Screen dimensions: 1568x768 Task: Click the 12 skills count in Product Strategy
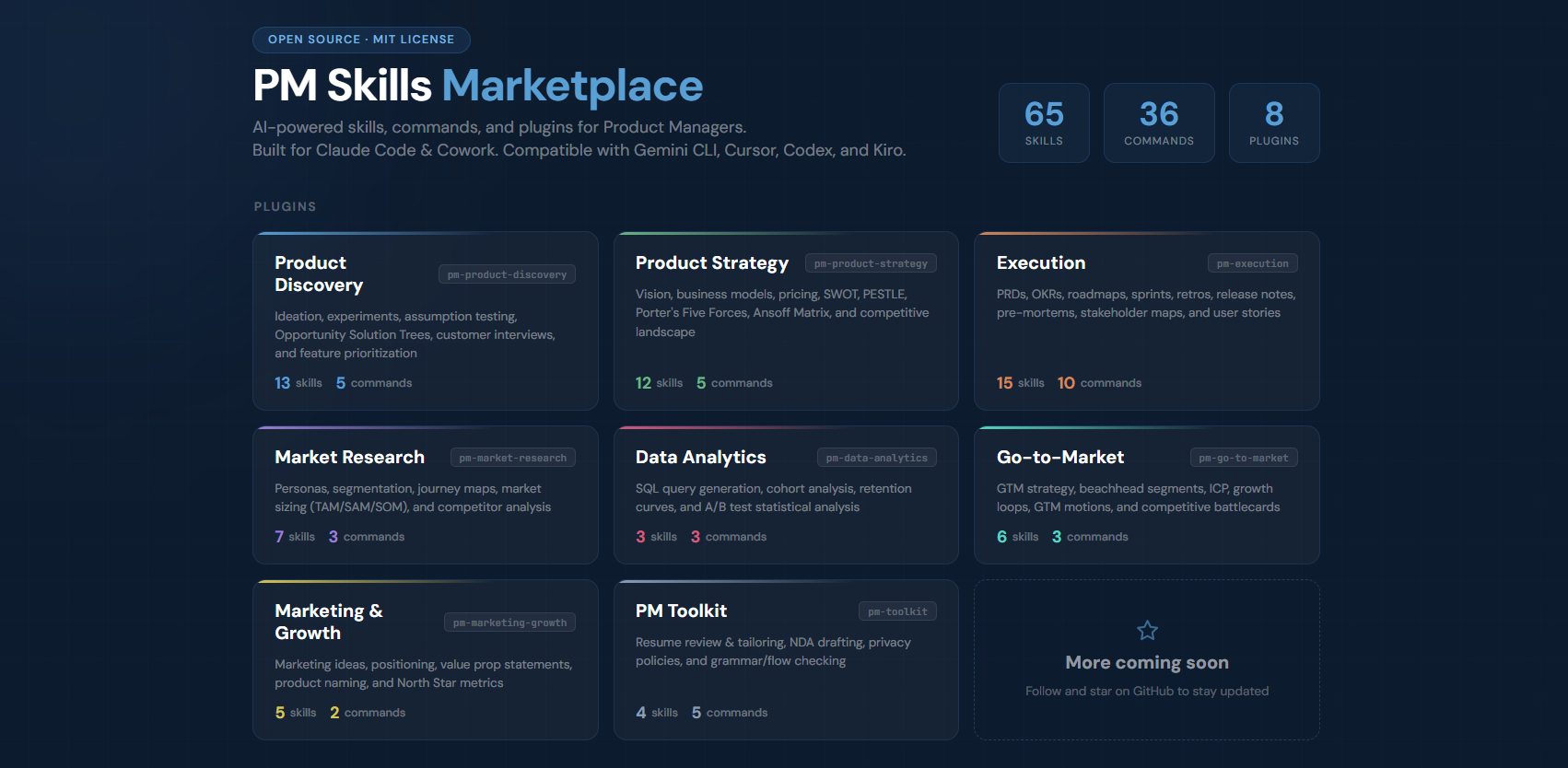659,383
